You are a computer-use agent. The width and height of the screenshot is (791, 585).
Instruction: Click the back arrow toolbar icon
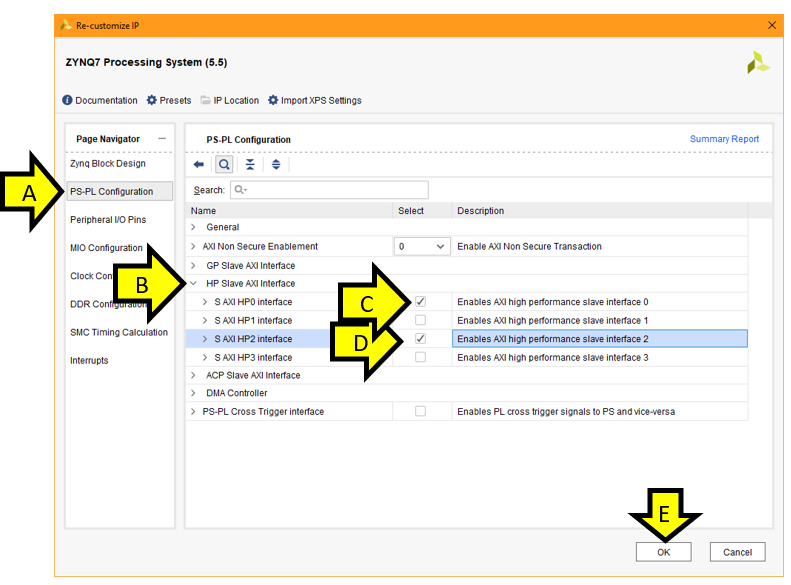199,164
